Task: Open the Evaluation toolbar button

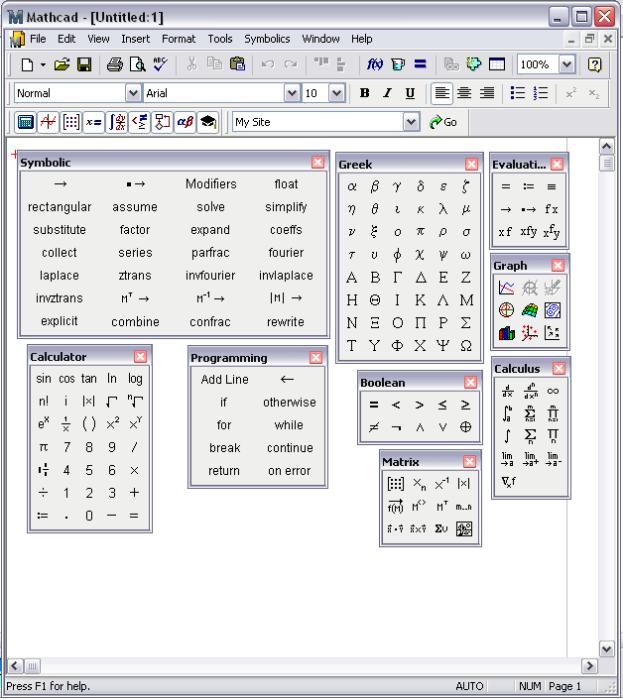Action: point(94,122)
